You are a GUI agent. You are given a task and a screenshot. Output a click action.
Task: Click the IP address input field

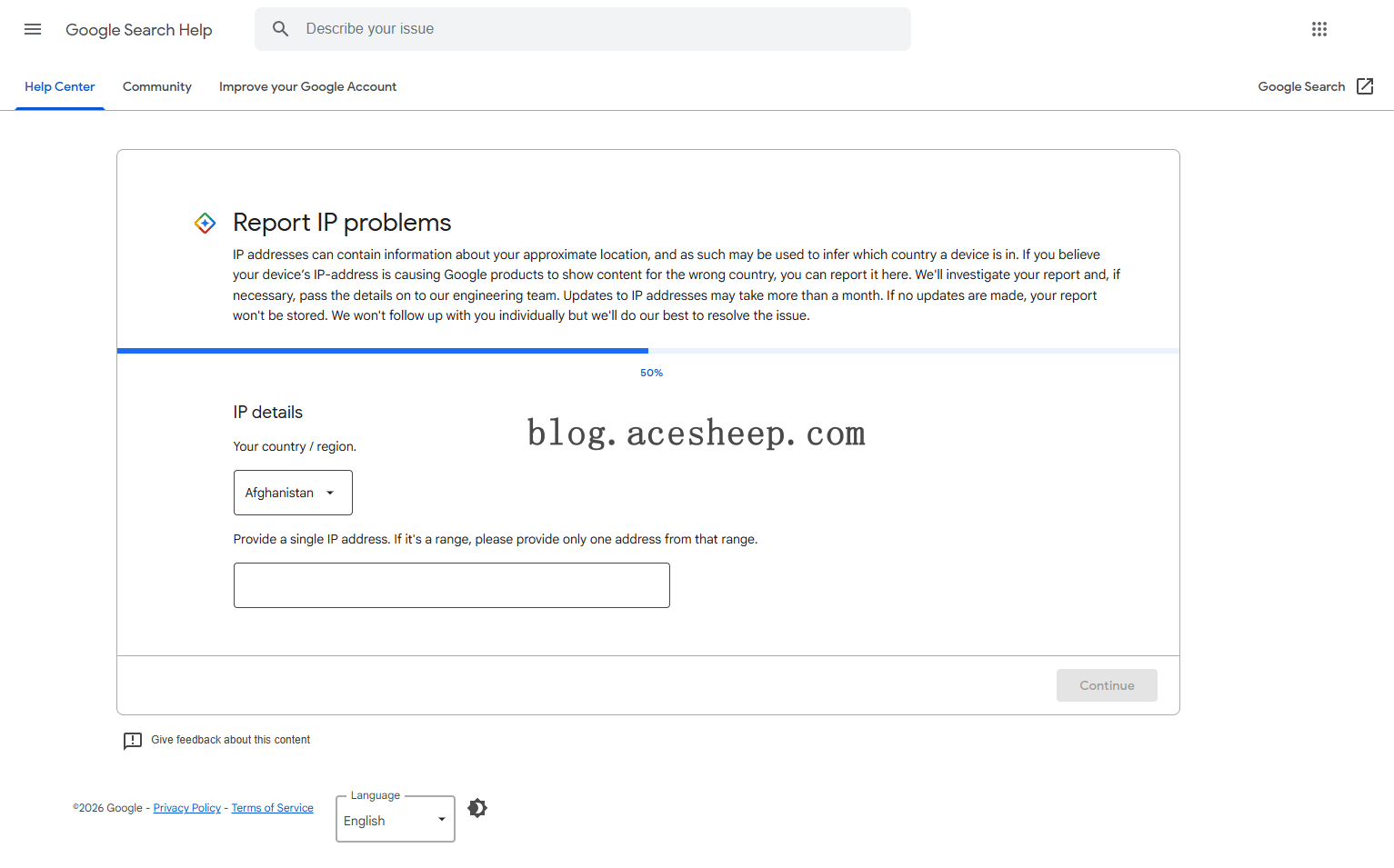pos(451,585)
